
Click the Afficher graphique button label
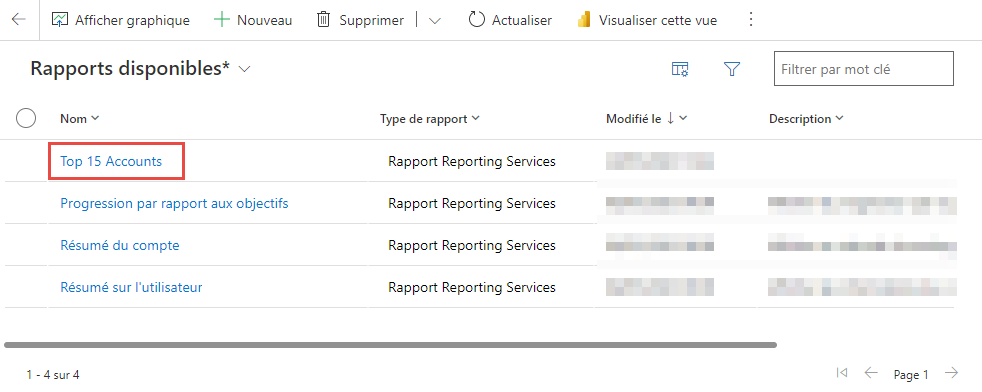[x=132, y=21]
